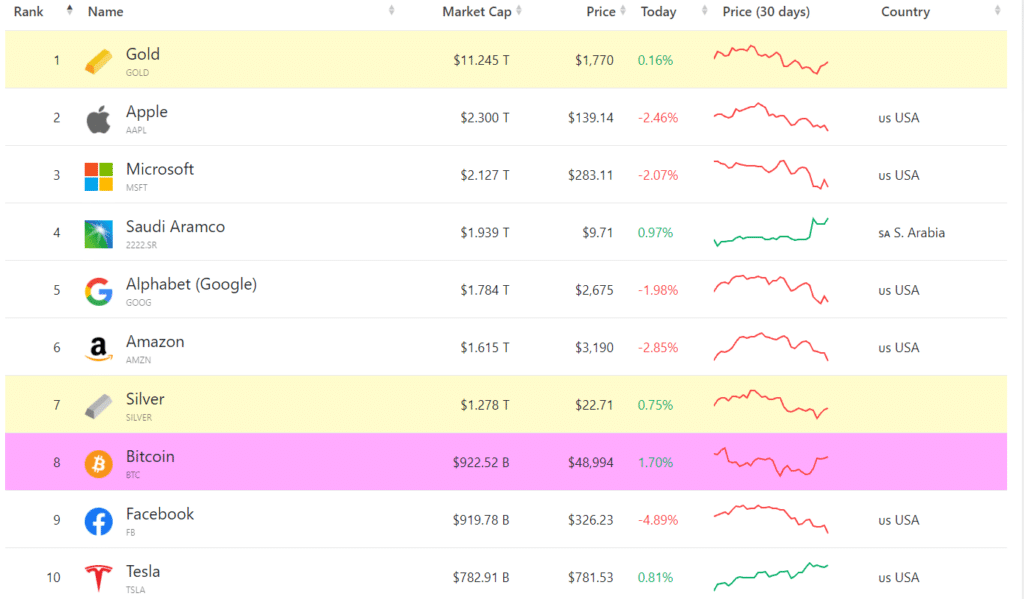This screenshot has width=1024, height=599.
Task: Click Gold's 30-day price chart
Action: click(x=771, y=59)
